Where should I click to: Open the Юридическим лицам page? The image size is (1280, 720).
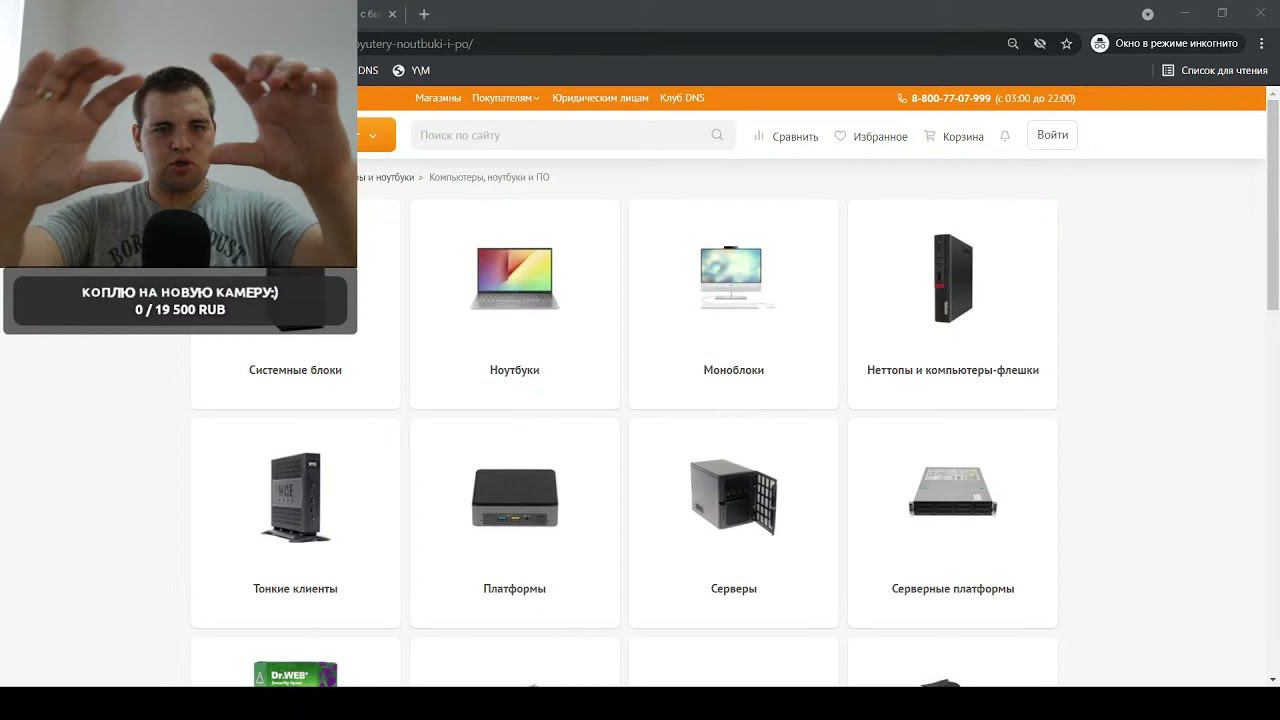coord(600,98)
